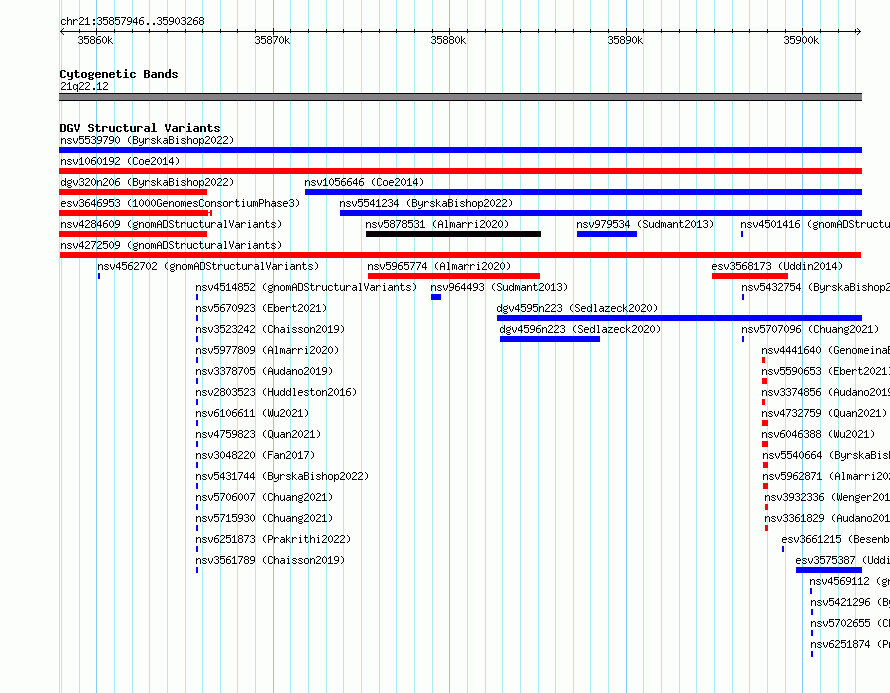Image resolution: width=890 pixels, height=693 pixels.
Task: Open nsv5590653 (Ebert2021) label
Action: 826,371
